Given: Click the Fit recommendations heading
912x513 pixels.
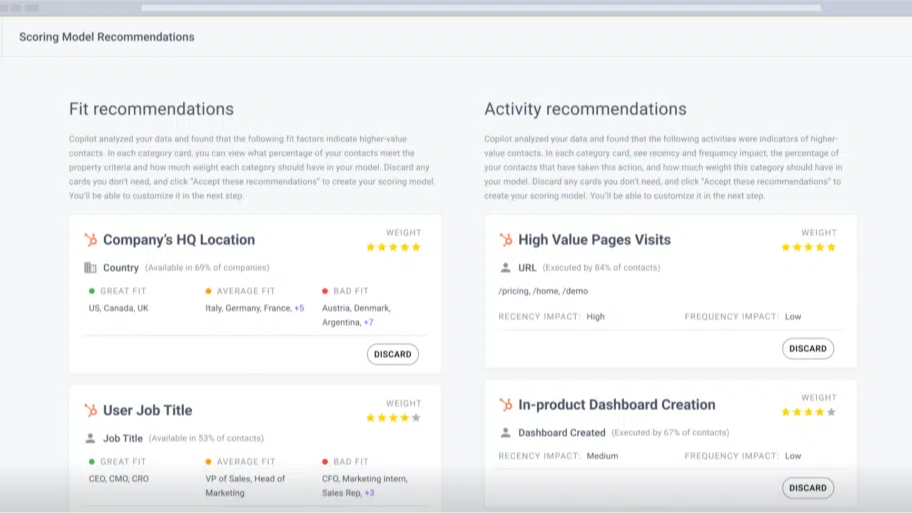Looking at the screenshot, I should point(151,109).
